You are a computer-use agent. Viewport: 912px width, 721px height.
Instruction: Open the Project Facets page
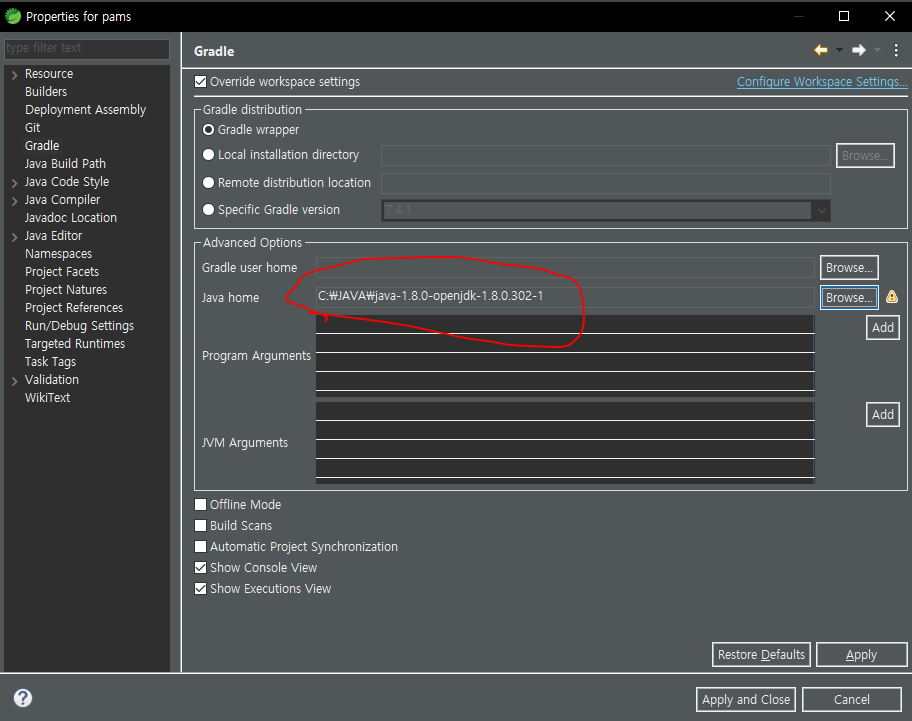[x=62, y=272]
